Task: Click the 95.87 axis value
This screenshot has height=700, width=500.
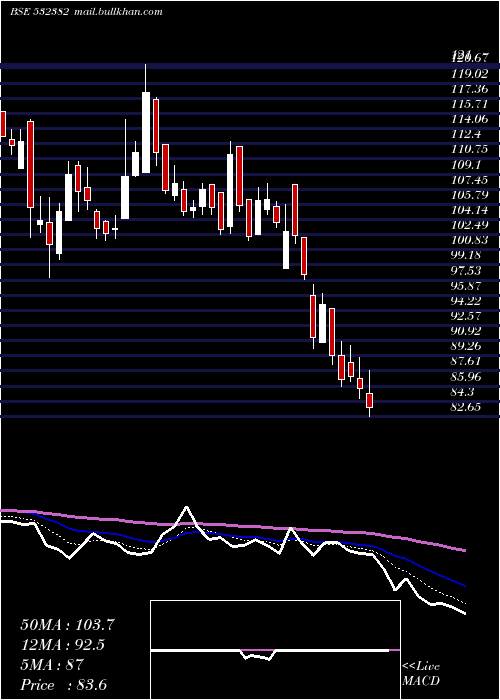Action: pos(466,286)
